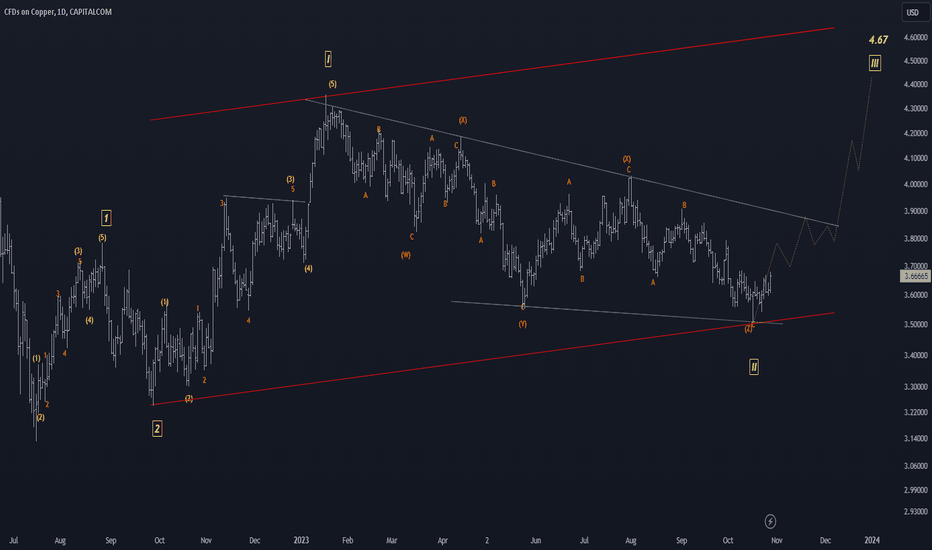932x550 pixels.
Task: Click the Feb label on time axis
Action: [x=348, y=540]
